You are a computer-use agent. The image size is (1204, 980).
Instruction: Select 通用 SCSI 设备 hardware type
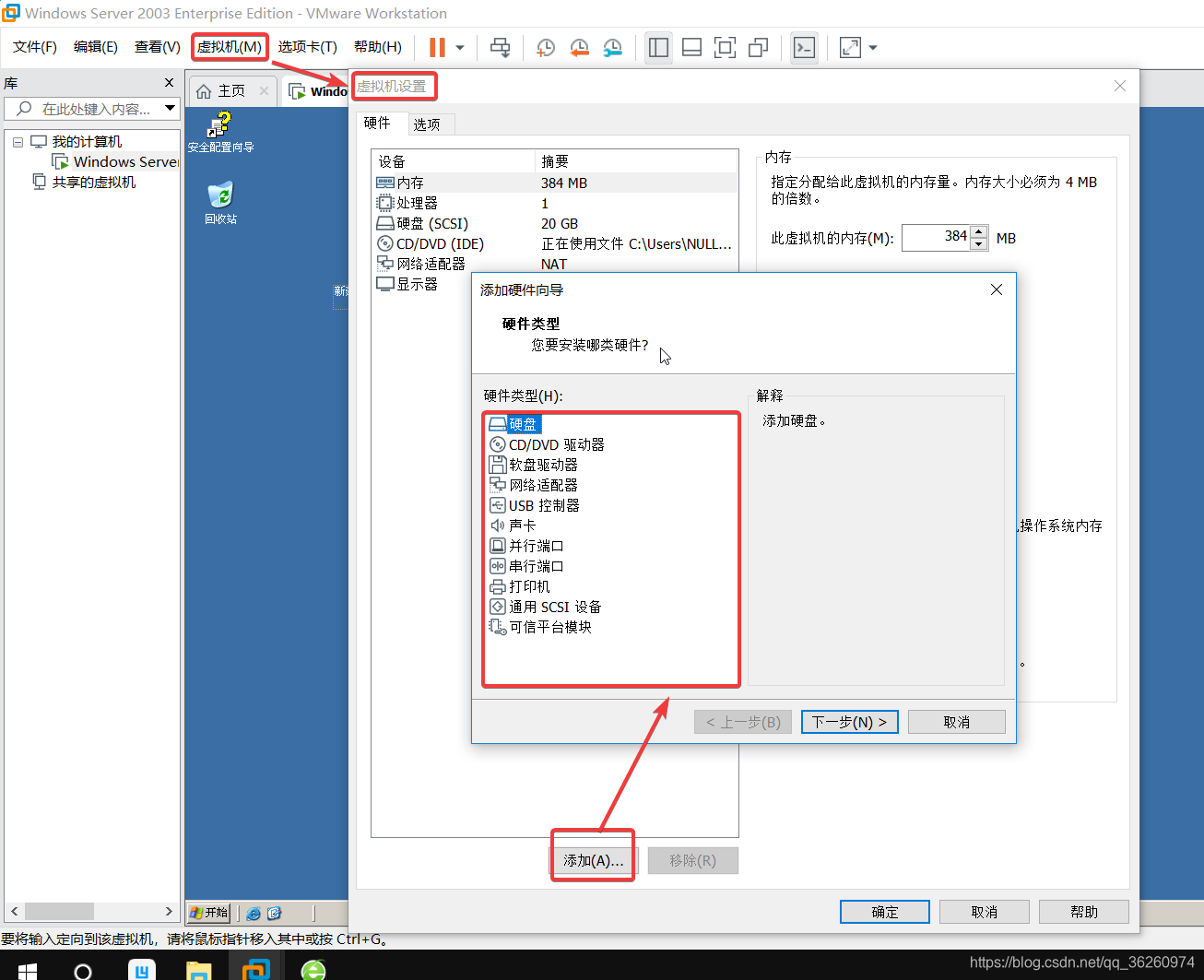(546, 607)
